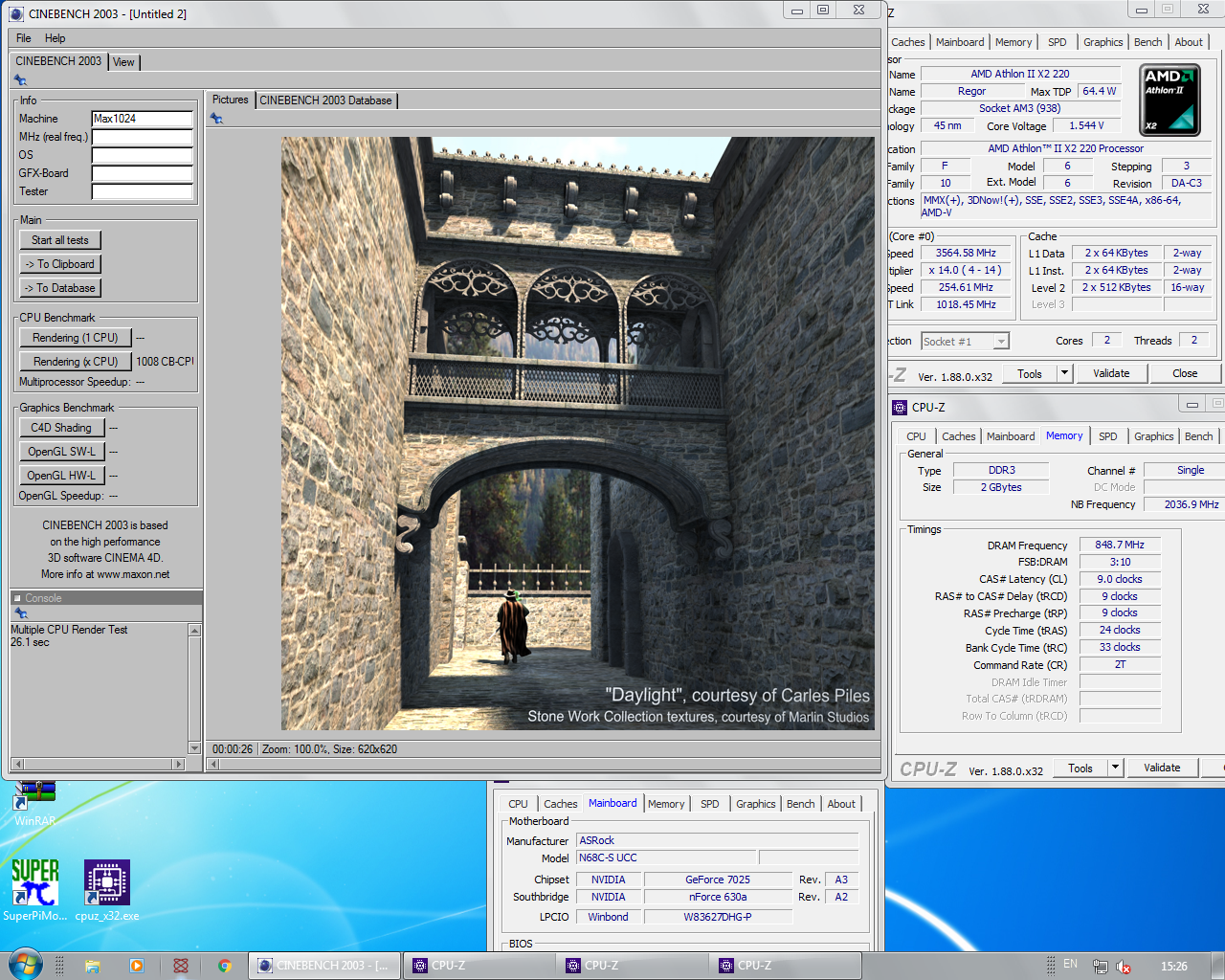Click the muted volume tray icon
Viewport: 1225px width, 980px height.
point(1124,967)
